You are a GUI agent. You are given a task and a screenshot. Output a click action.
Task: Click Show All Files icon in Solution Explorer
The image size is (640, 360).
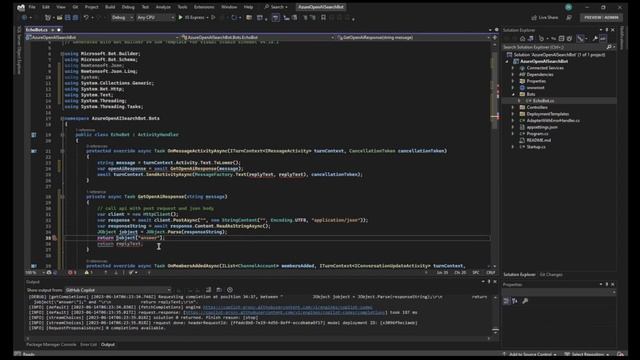point(569,39)
